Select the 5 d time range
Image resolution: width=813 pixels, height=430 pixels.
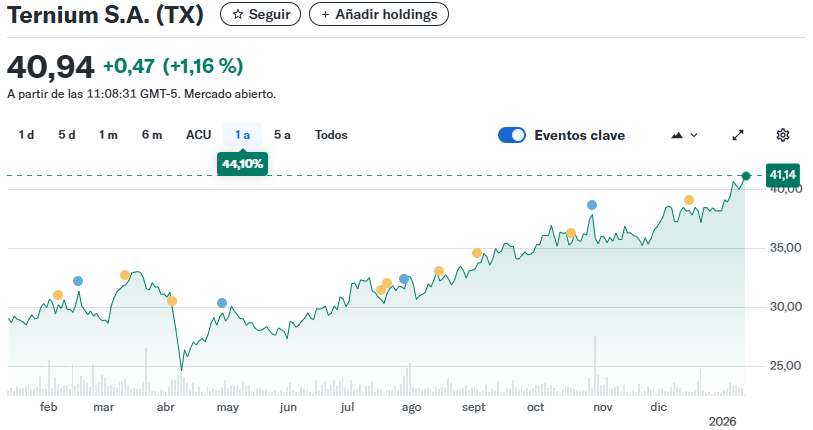(67, 135)
